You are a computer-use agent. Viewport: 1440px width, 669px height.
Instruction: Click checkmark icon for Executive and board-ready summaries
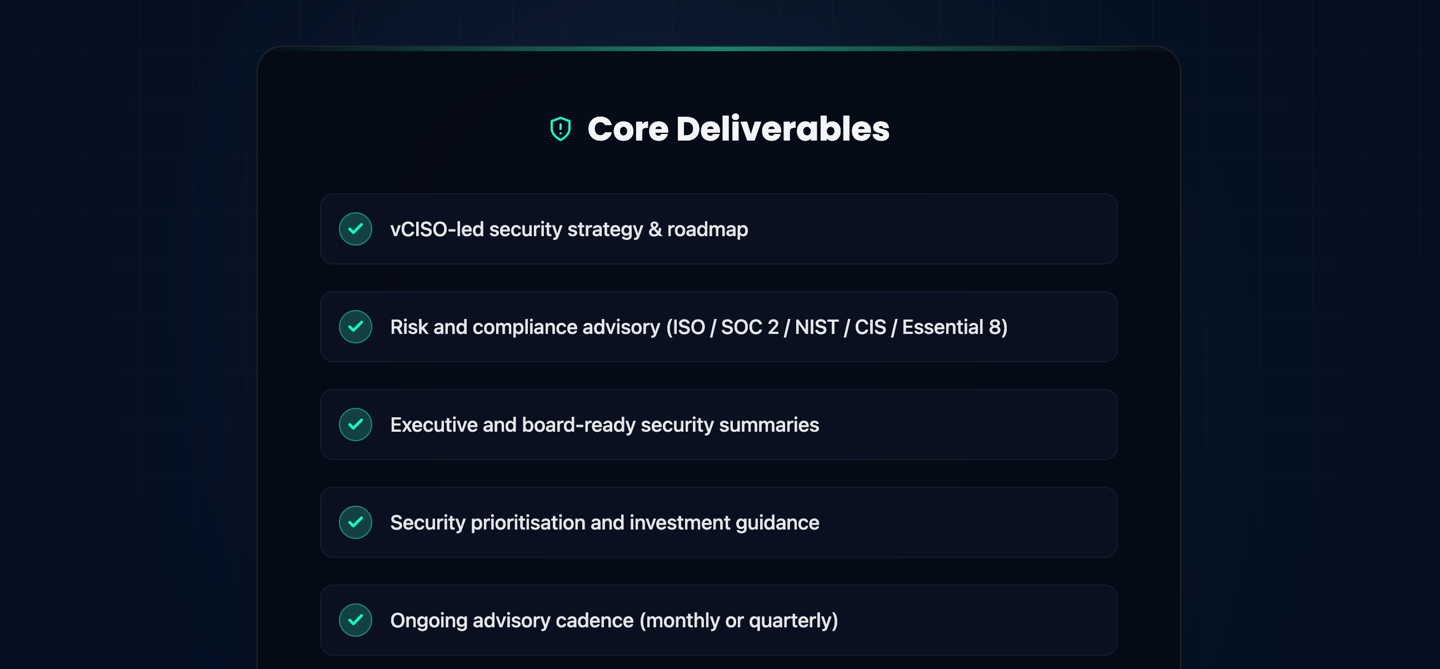[x=355, y=425]
